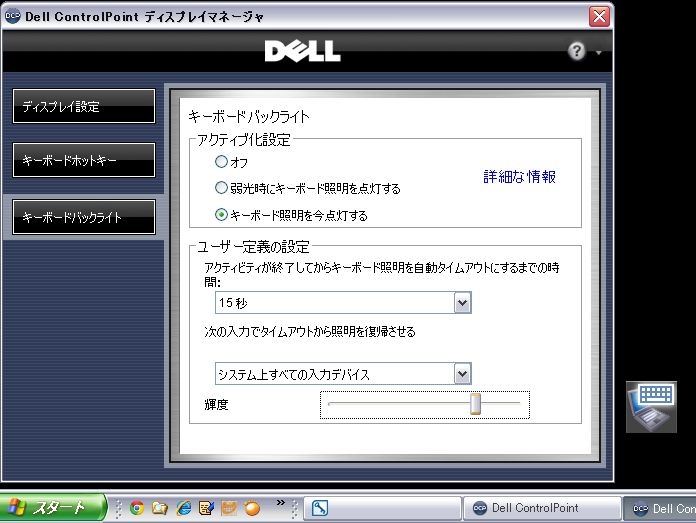The image size is (696, 523).
Task: Open the スタート menu
Action: [x=53, y=507]
